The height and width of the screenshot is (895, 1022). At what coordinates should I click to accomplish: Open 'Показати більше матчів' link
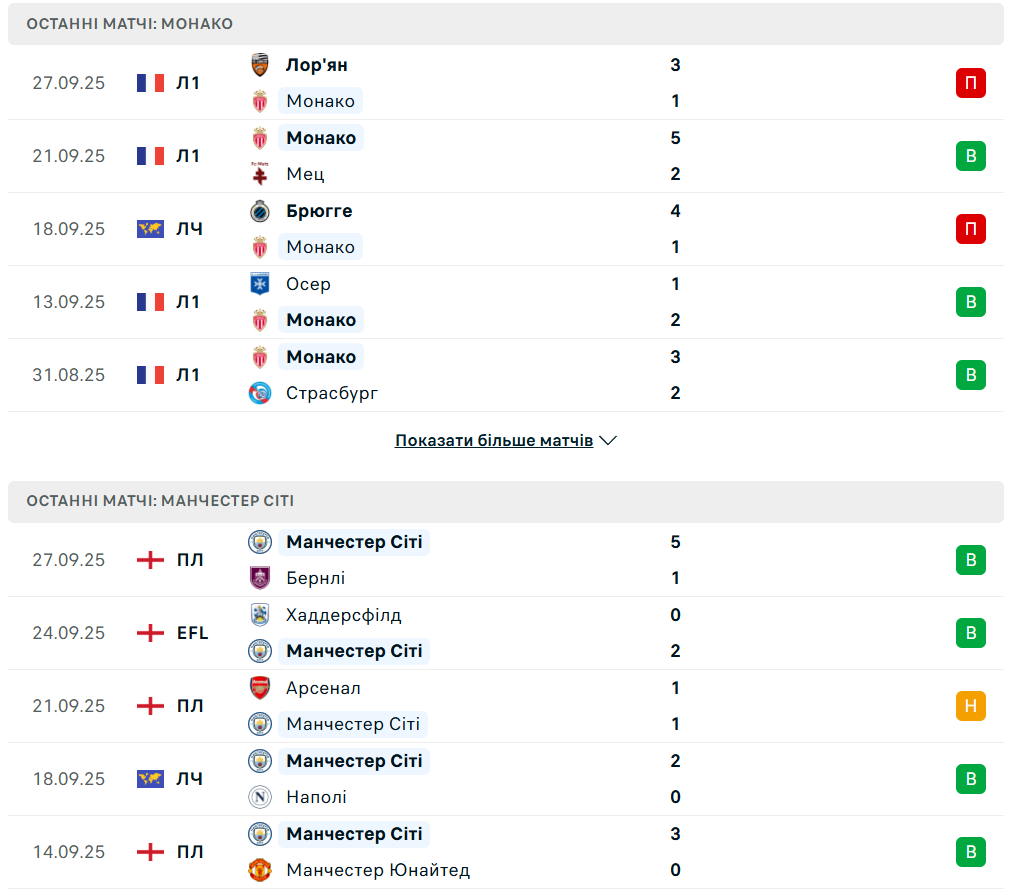click(x=494, y=441)
